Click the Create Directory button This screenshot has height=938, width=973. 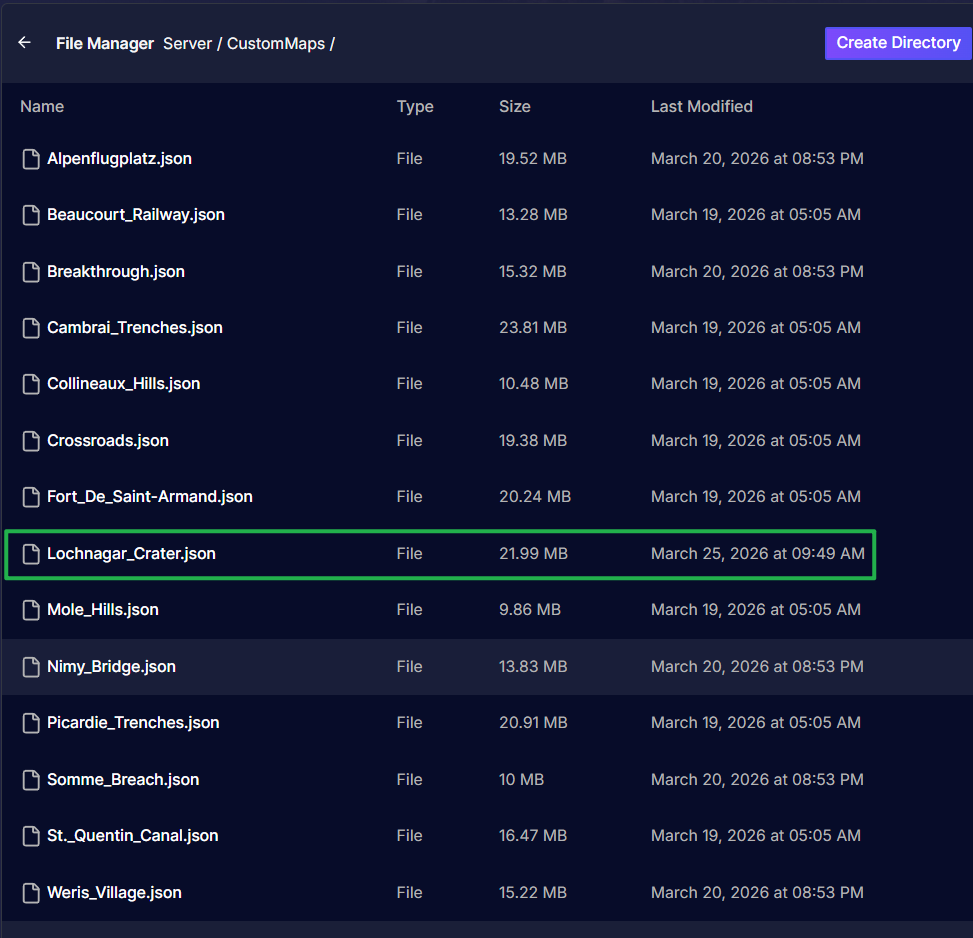pos(897,43)
